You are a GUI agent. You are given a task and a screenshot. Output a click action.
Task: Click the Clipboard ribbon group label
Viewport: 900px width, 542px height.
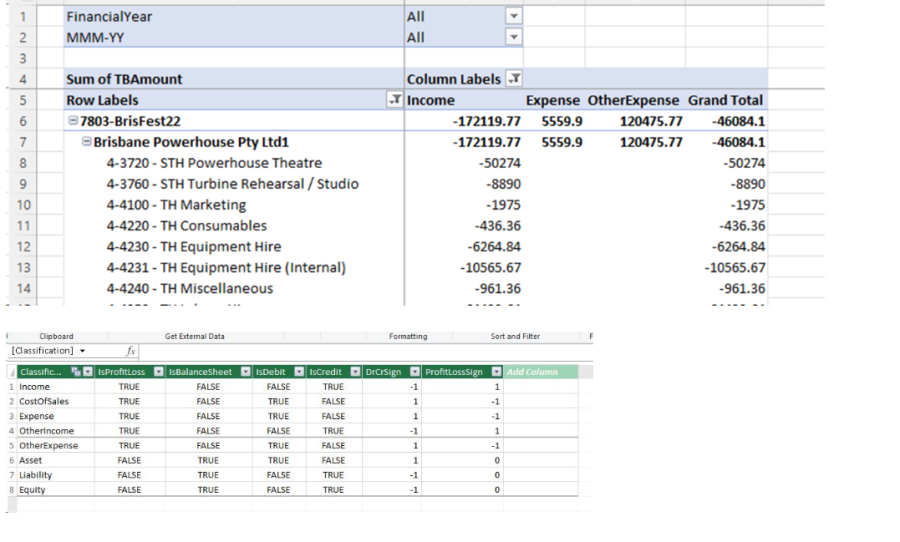56,336
